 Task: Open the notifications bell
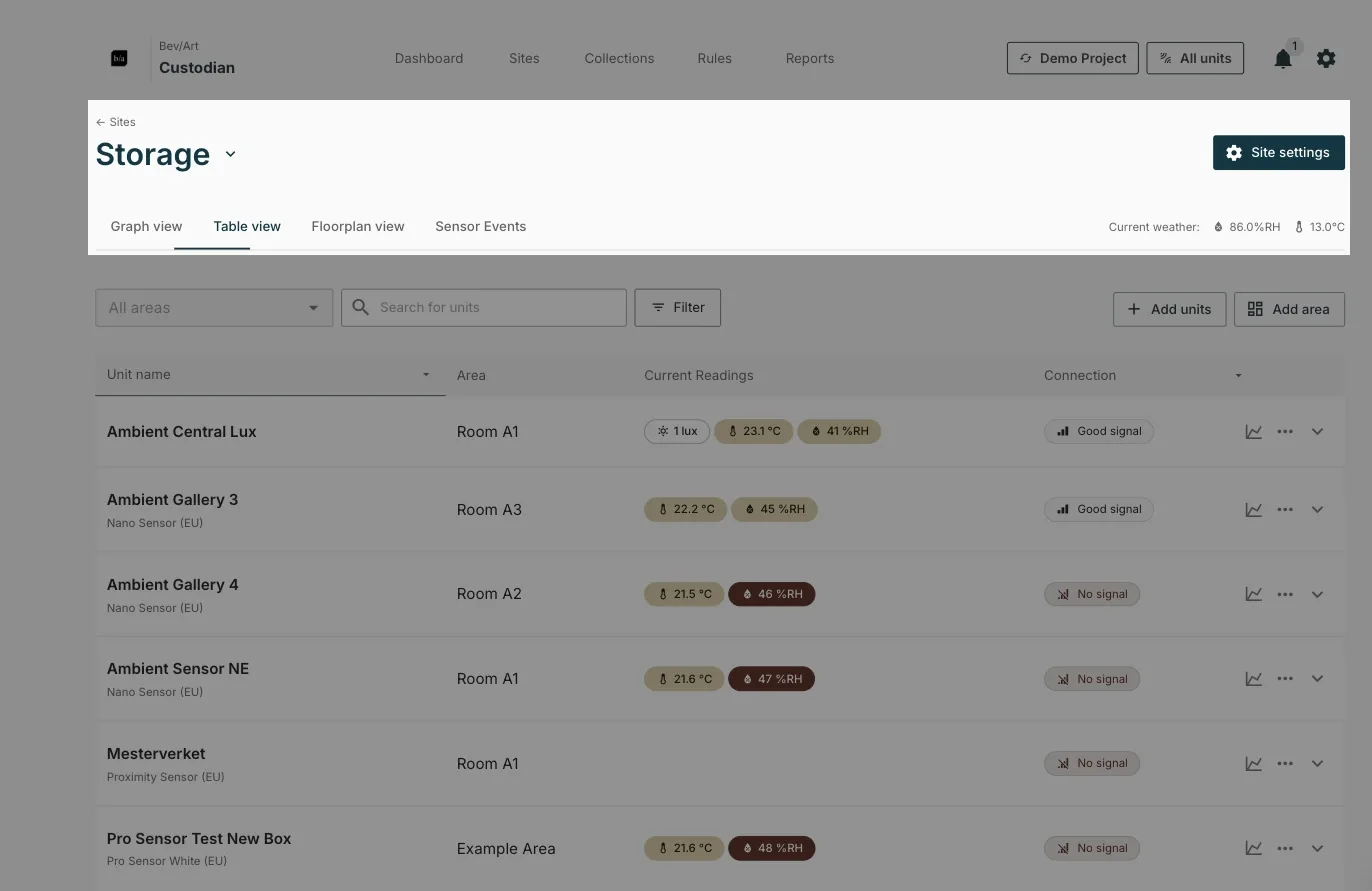pos(1283,59)
